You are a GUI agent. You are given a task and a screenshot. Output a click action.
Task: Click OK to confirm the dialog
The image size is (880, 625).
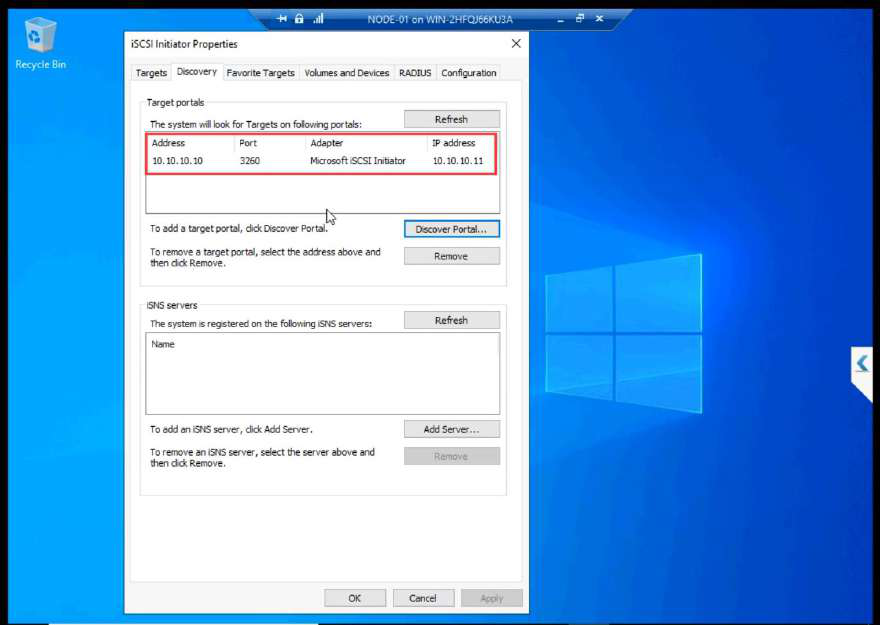point(355,598)
